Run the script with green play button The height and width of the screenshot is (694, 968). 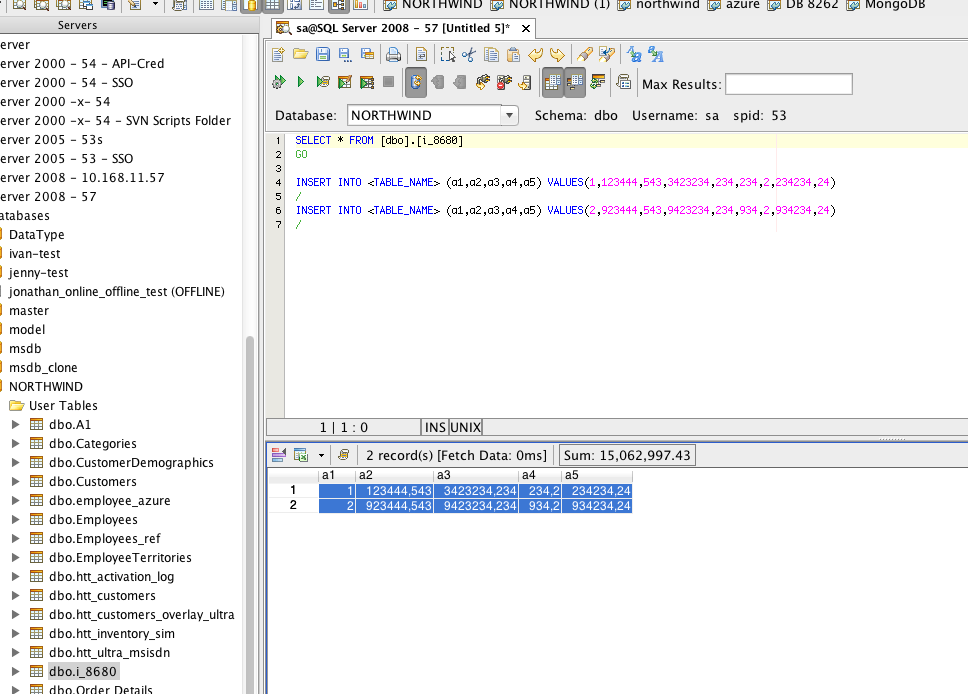tap(301, 82)
